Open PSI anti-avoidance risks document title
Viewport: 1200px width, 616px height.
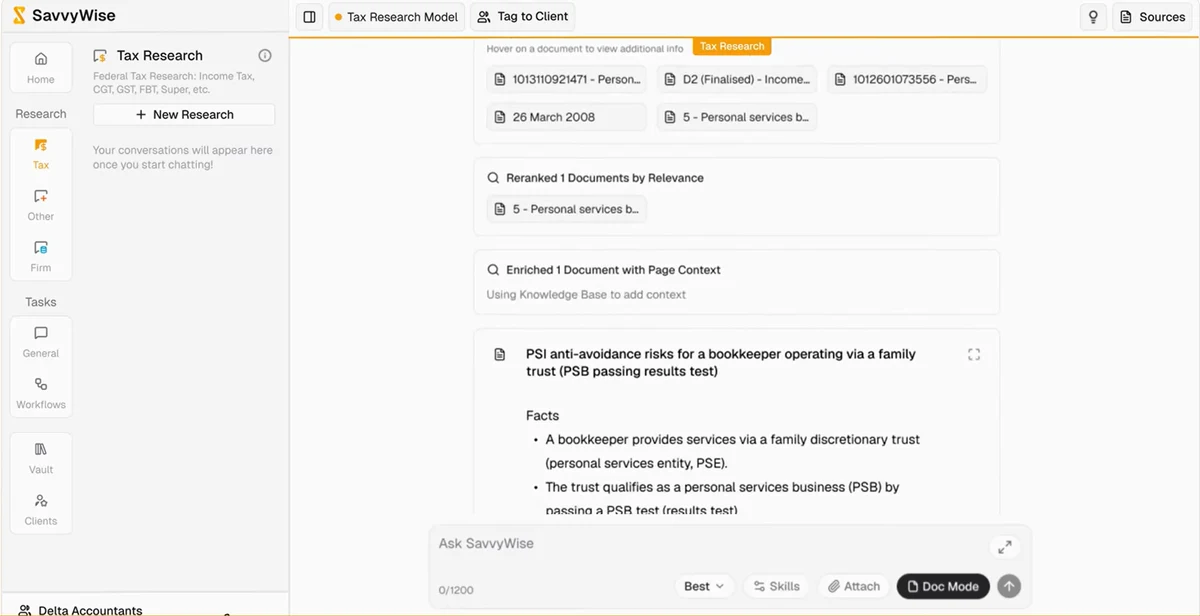click(x=720, y=363)
